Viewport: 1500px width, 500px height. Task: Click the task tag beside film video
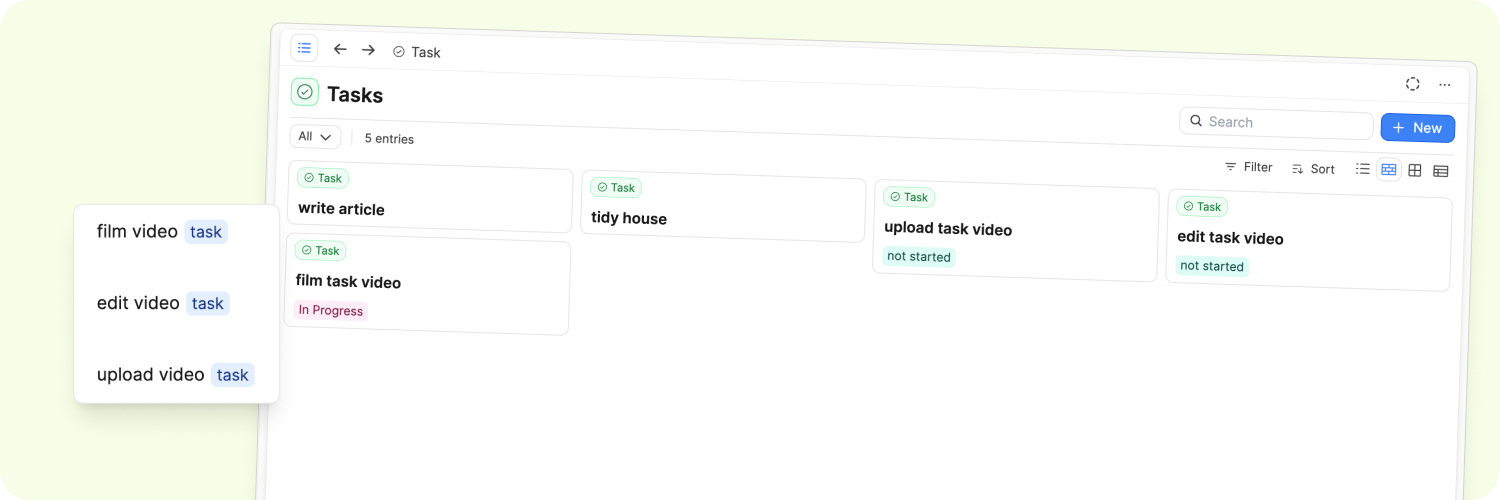206,232
